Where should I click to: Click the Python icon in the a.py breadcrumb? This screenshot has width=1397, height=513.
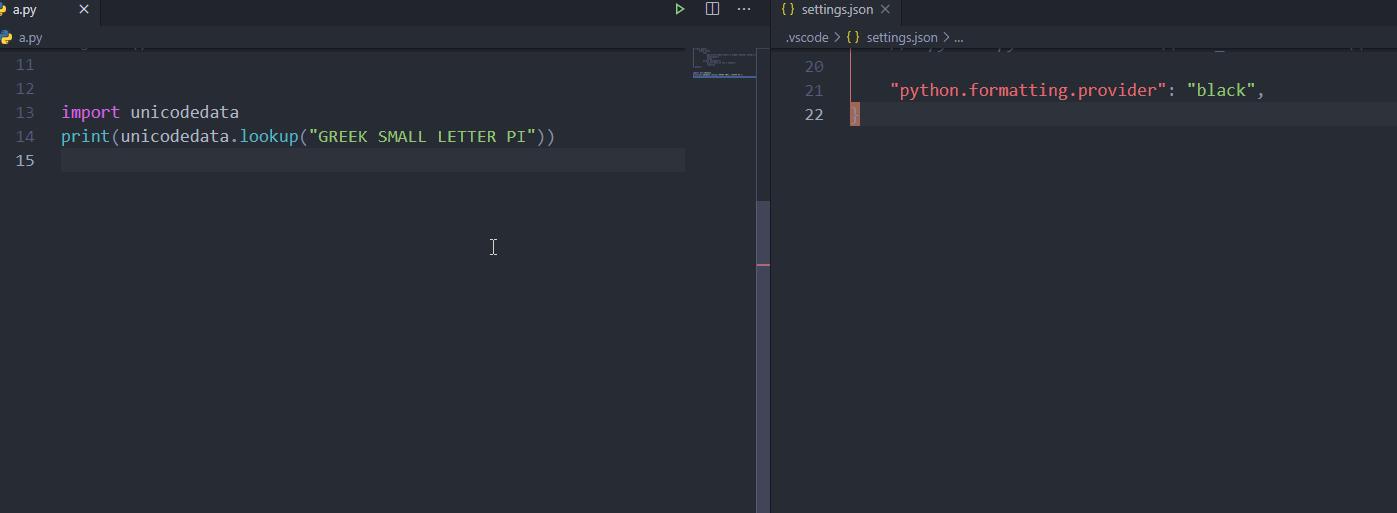[x=7, y=38]
